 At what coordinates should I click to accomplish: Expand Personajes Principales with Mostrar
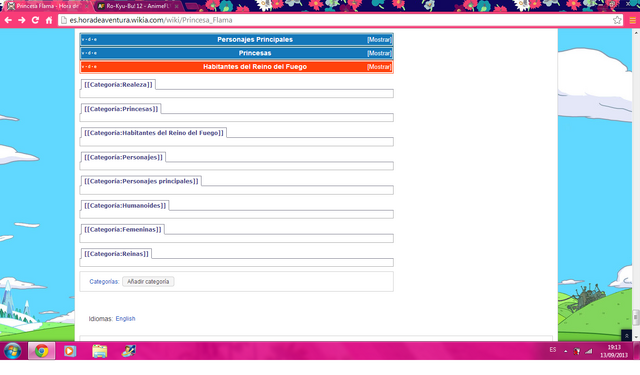tap(379, 40)
